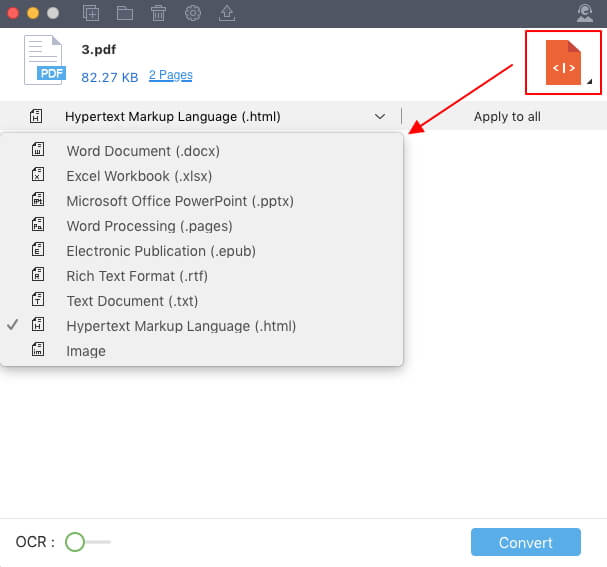The height and width of the screenshot is (567, 607).
Task: Open settings via the gear icon
Action: pos(193,13)
